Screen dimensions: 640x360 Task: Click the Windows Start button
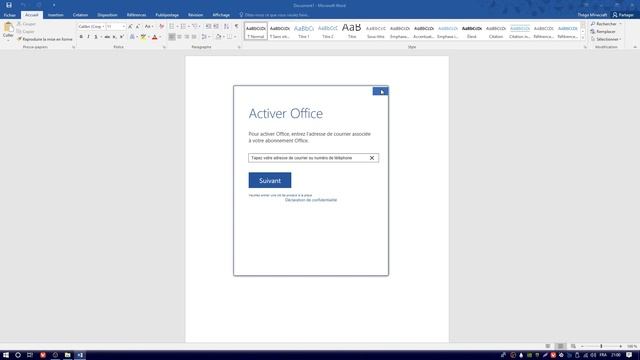point(6,355)
